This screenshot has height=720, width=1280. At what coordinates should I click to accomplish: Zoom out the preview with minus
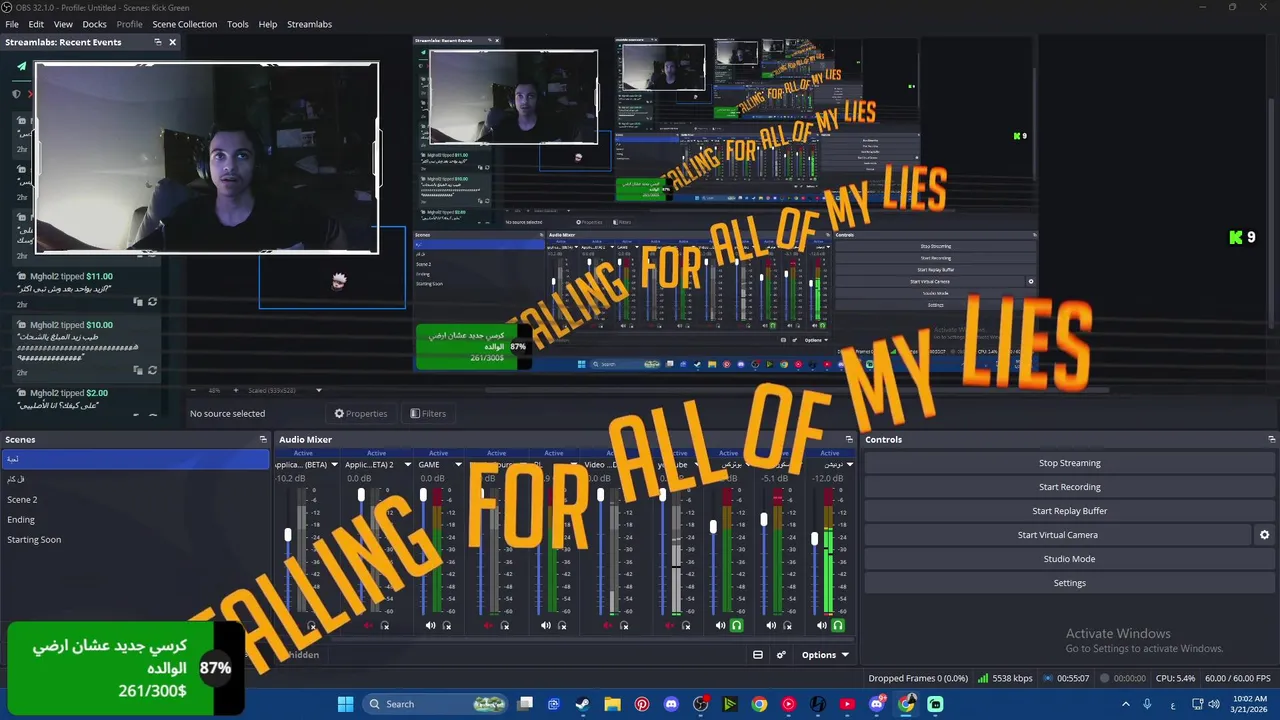[194, 390]
